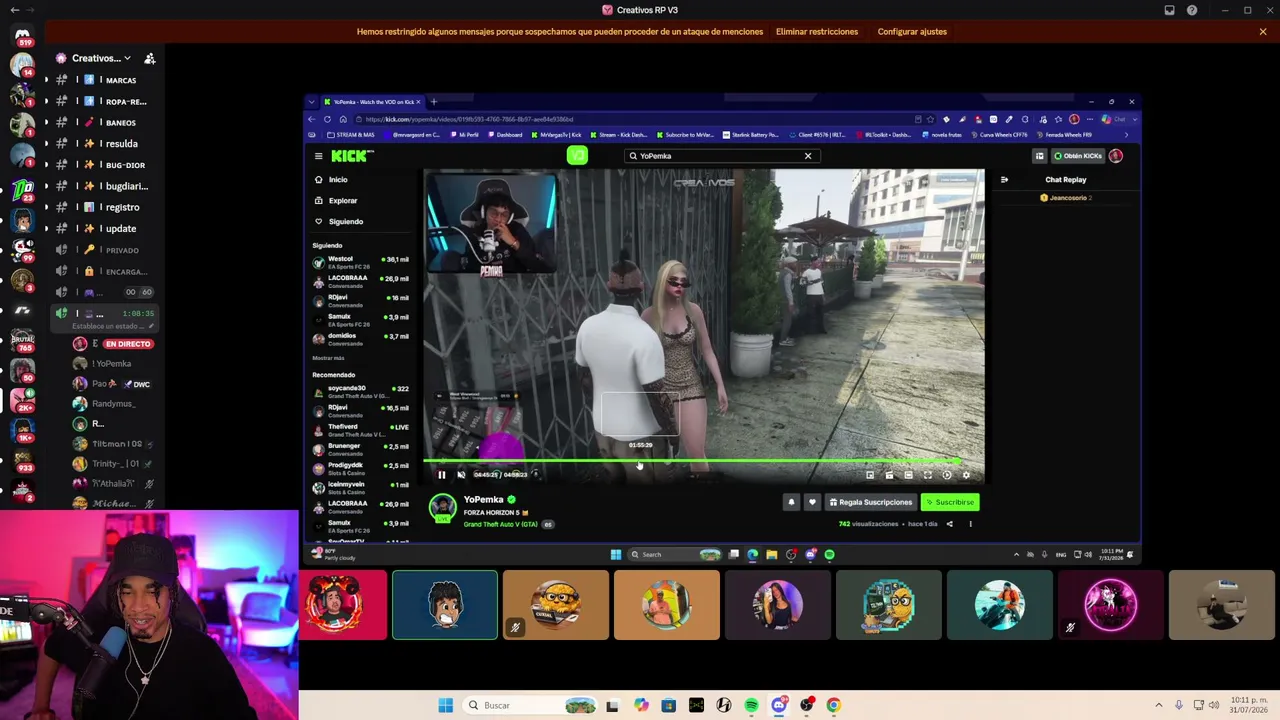Unmute the Kick video volume icon
1280x720 pixels.
coord(461,475)
